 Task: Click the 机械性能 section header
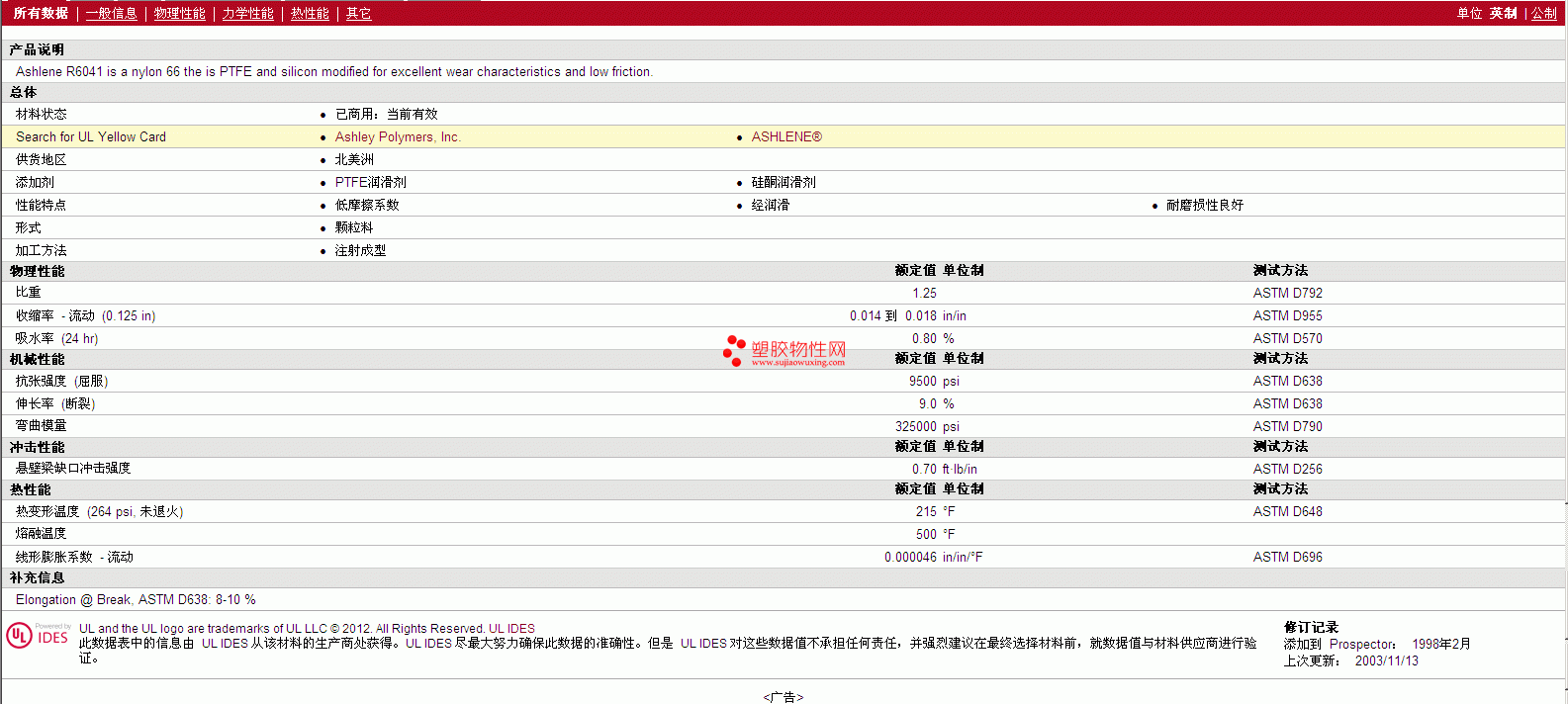coord(37,359)
